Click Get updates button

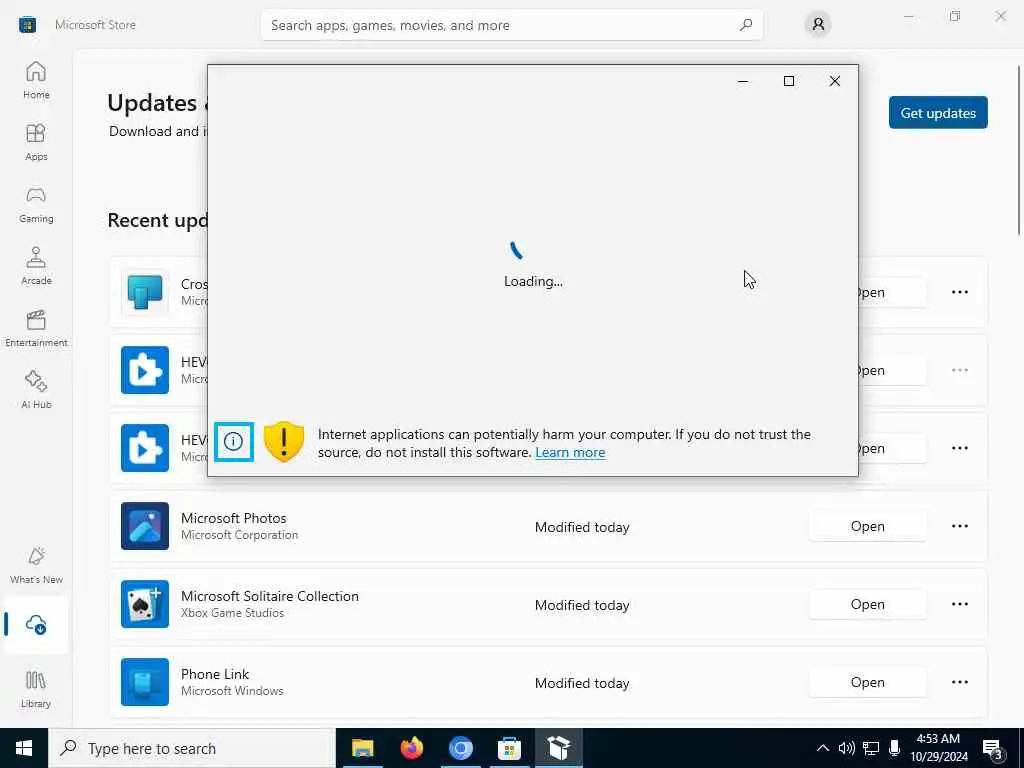pyautogui.click(x=938, y=113)
